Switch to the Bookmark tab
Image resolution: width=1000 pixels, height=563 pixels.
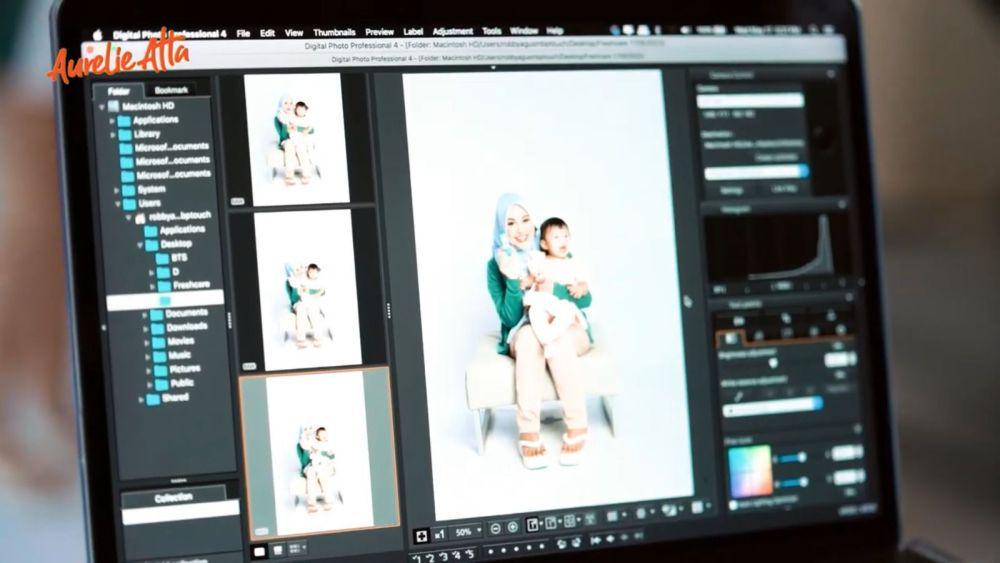171,91
